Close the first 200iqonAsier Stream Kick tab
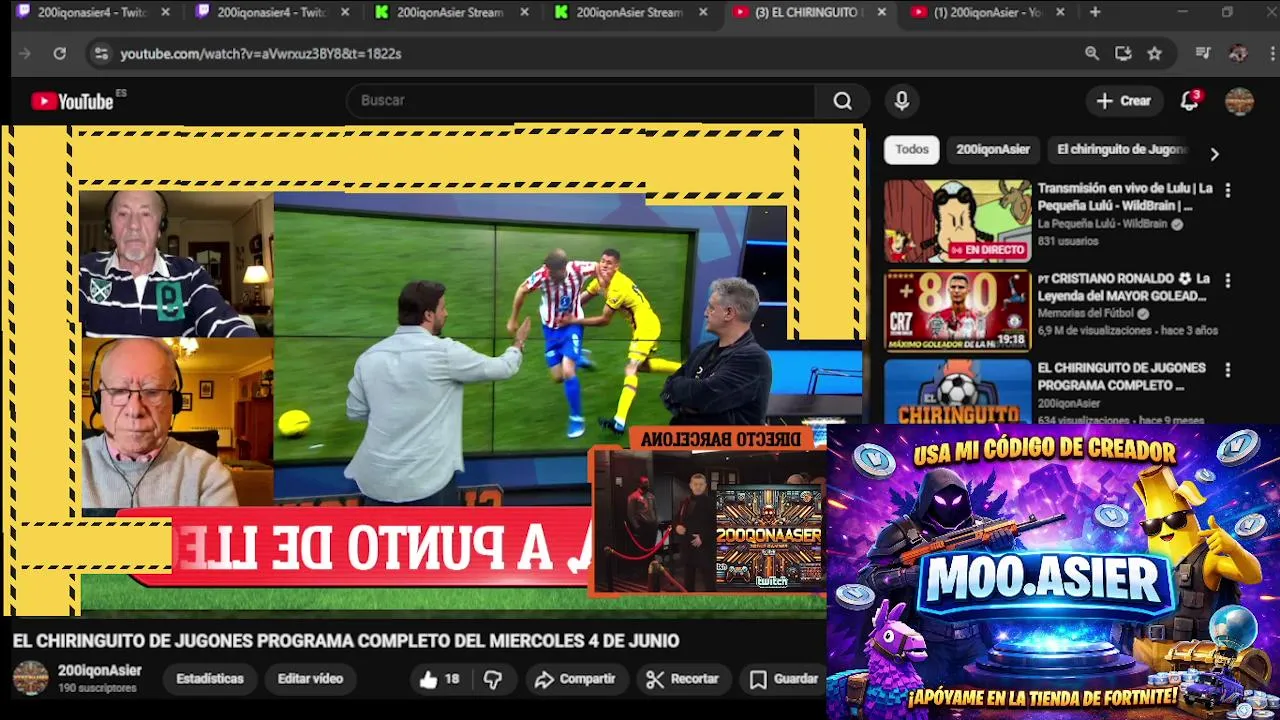Image resolution: width=1280 pixels, height=720 pixels. [x=524, y=12]
